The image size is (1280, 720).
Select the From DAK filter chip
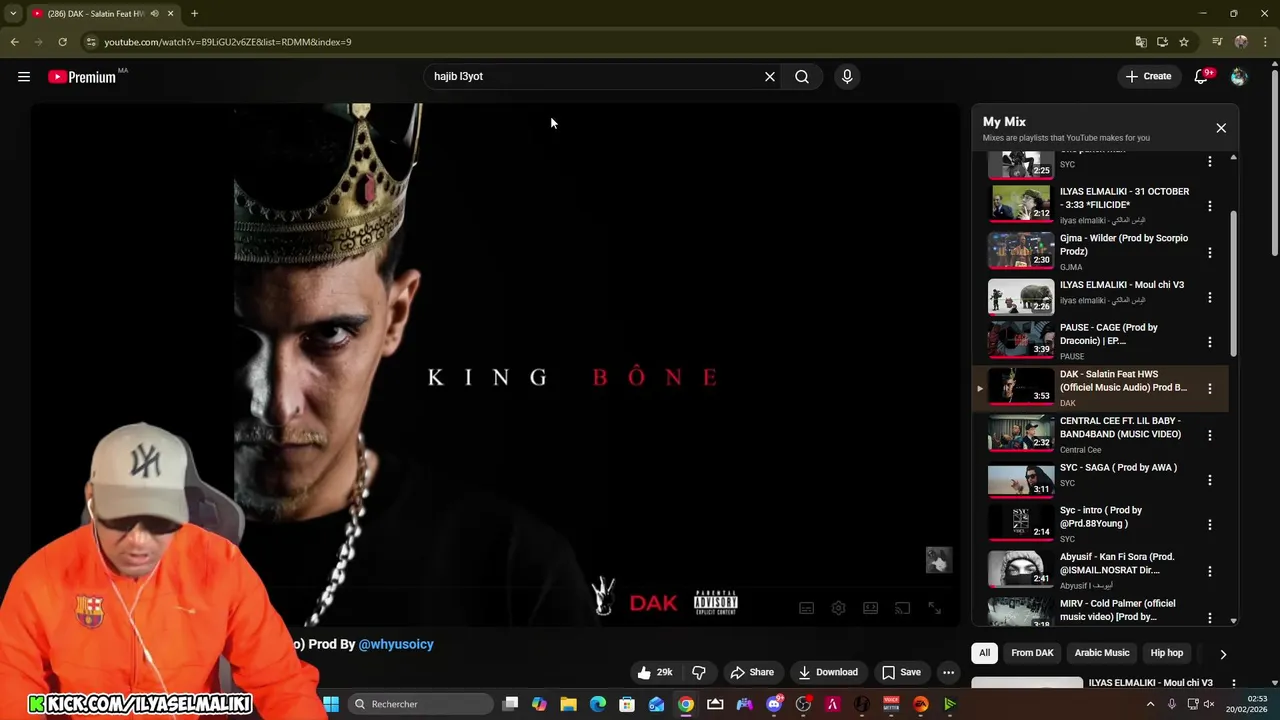pos(1032,653)
